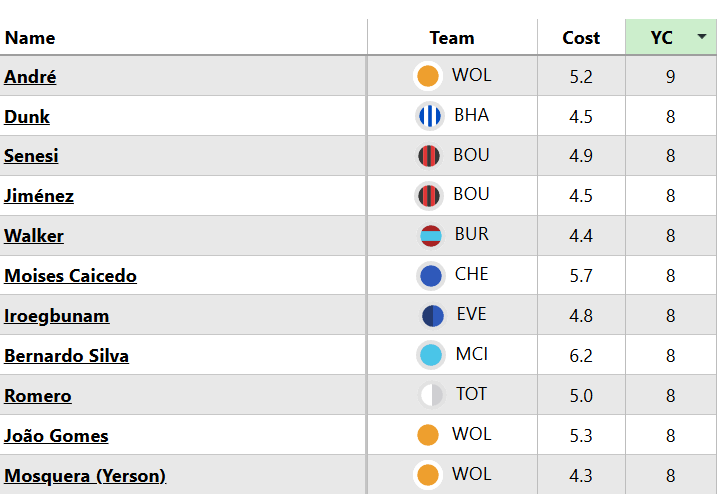717x494 pixels.
Task: Click the Wolves badge in André's row
Action: point(428,76)
